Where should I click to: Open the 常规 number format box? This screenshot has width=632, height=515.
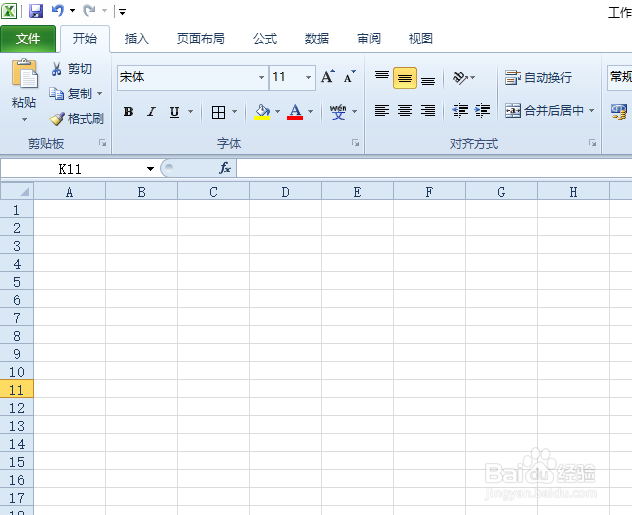click(620, 77)
